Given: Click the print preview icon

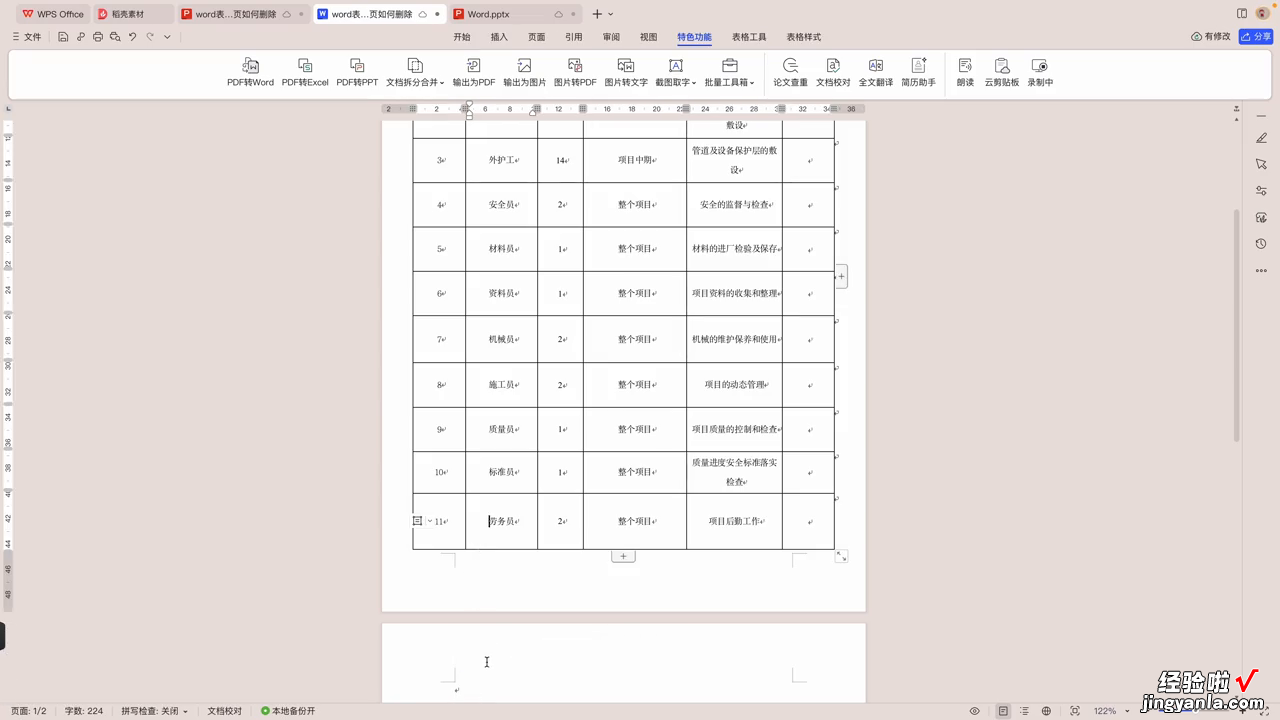Looking at the screenshot, I should click(115, 37).
